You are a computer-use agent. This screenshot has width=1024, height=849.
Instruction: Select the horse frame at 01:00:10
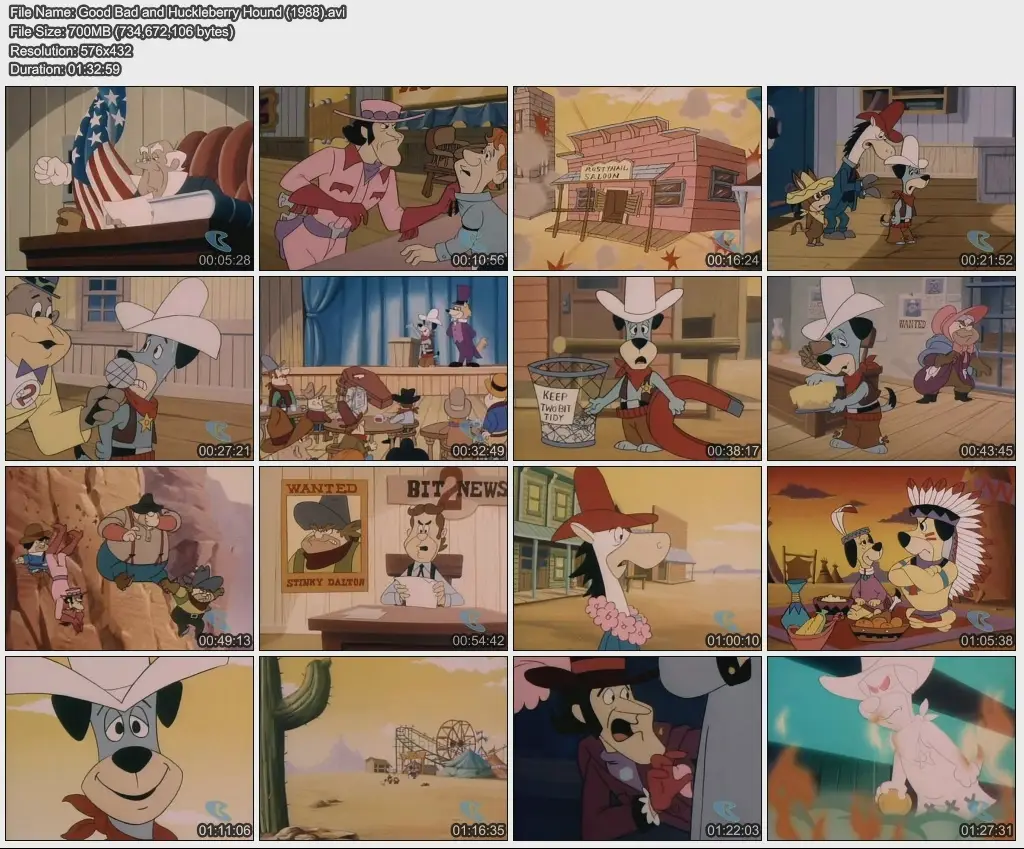pos(637,558)
